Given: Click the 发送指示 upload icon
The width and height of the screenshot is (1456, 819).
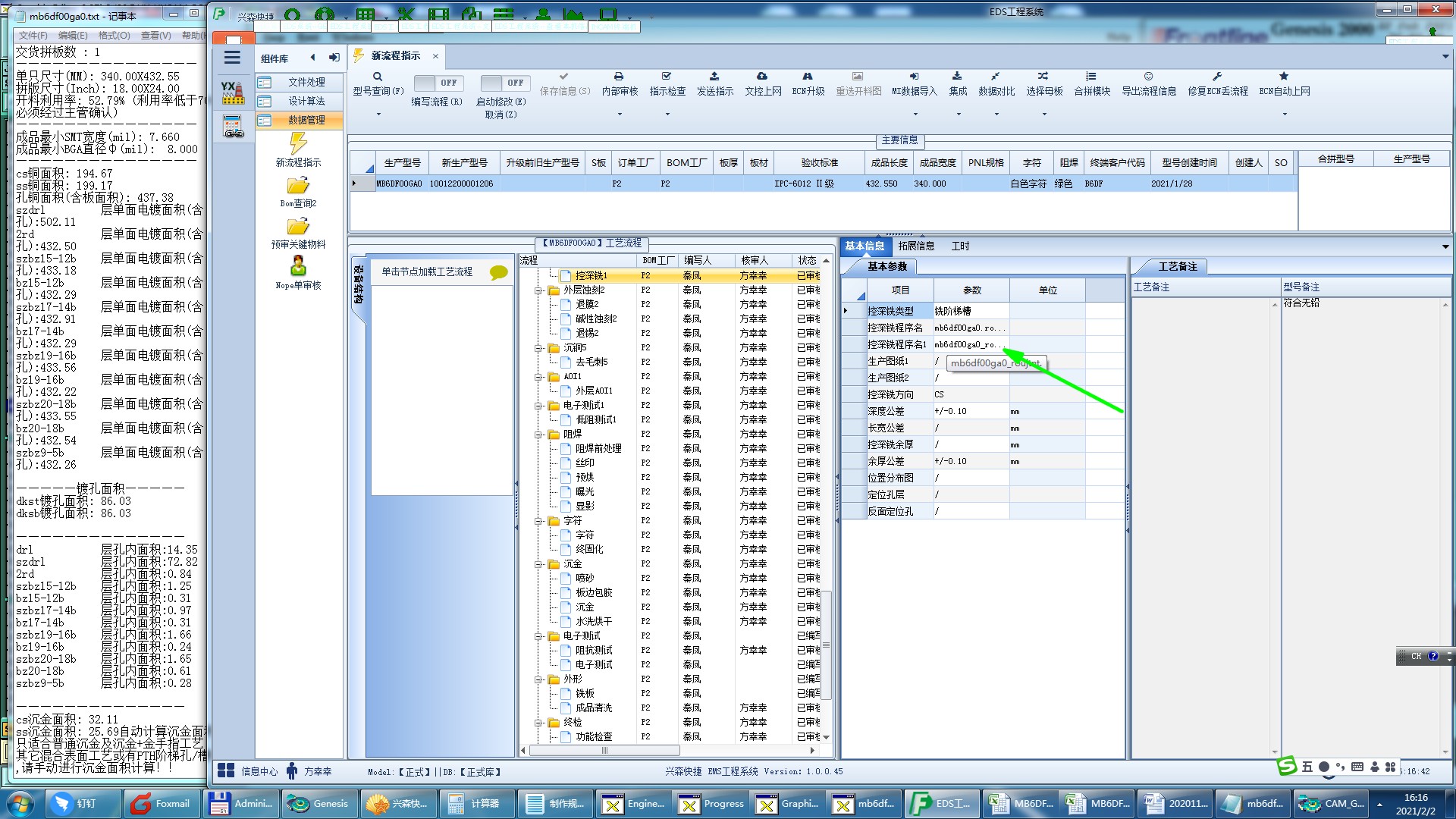Looking at the screenshot, I should 714,77.
